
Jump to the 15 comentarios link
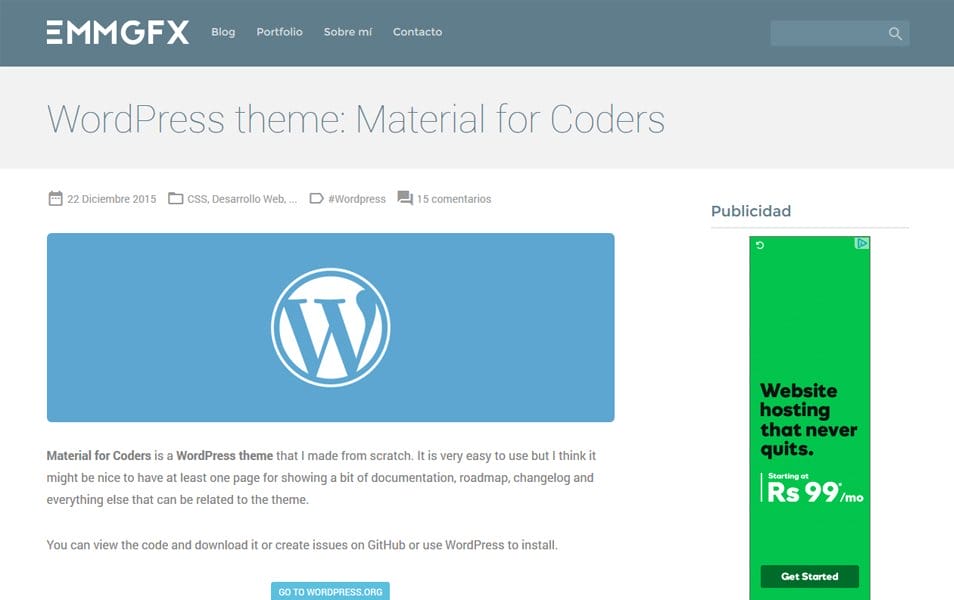[x=454, y=199]
